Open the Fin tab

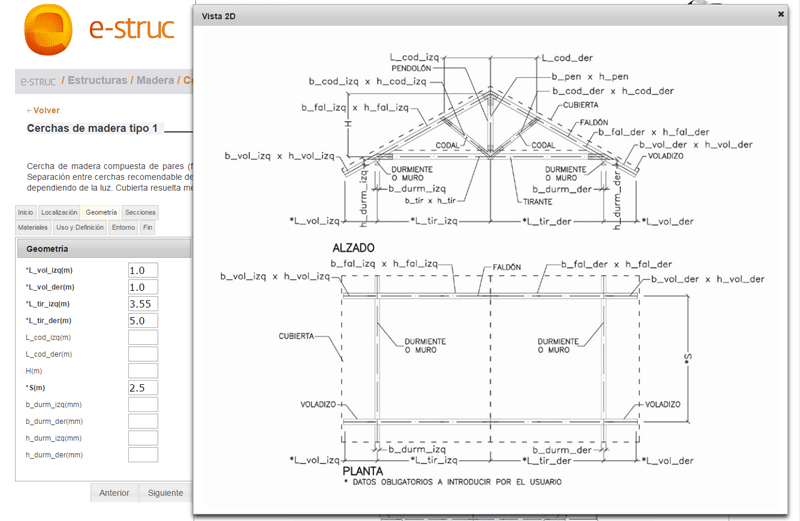point(147,228)
